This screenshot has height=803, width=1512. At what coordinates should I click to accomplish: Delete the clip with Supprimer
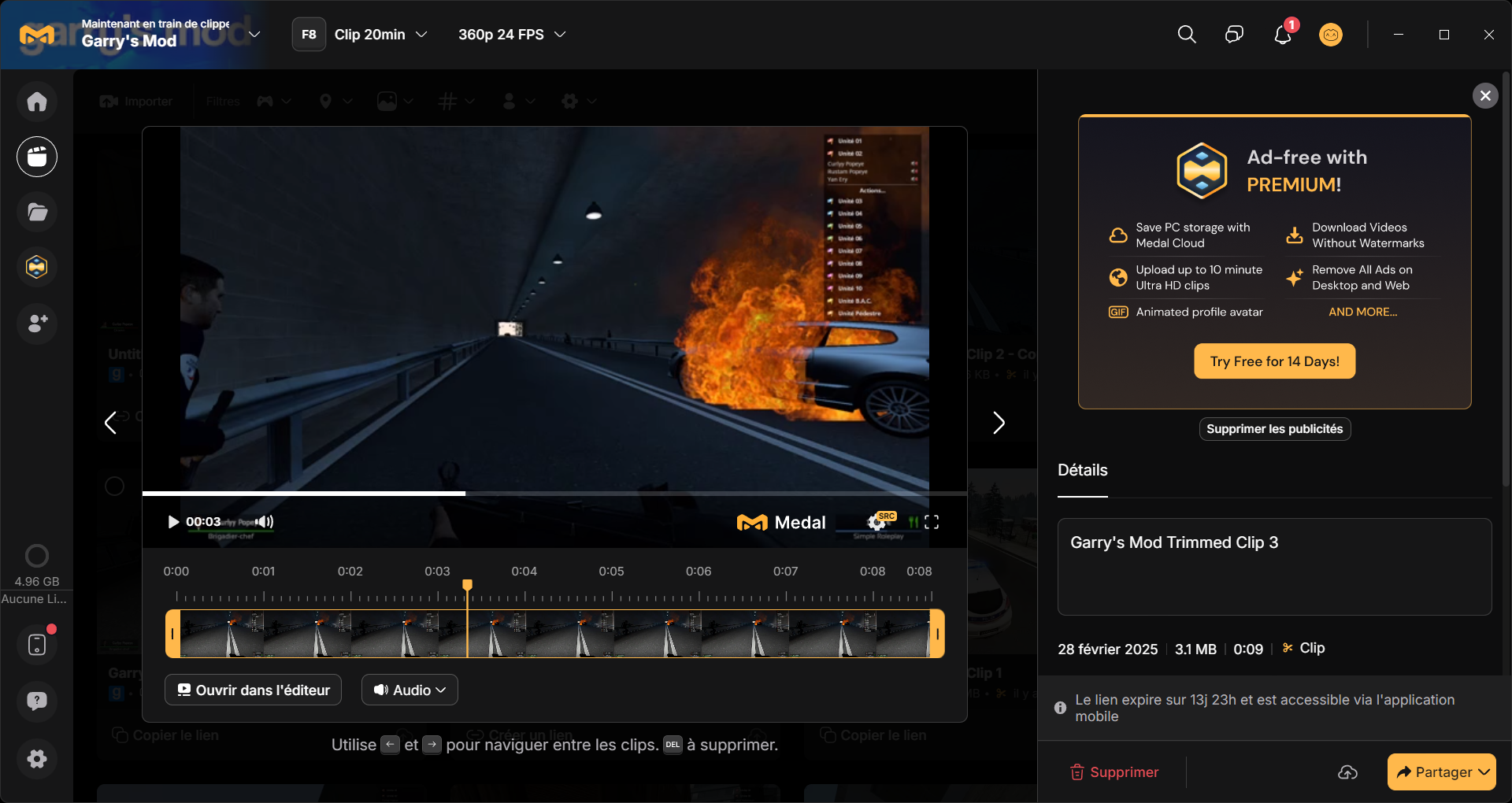(1114, 772)
